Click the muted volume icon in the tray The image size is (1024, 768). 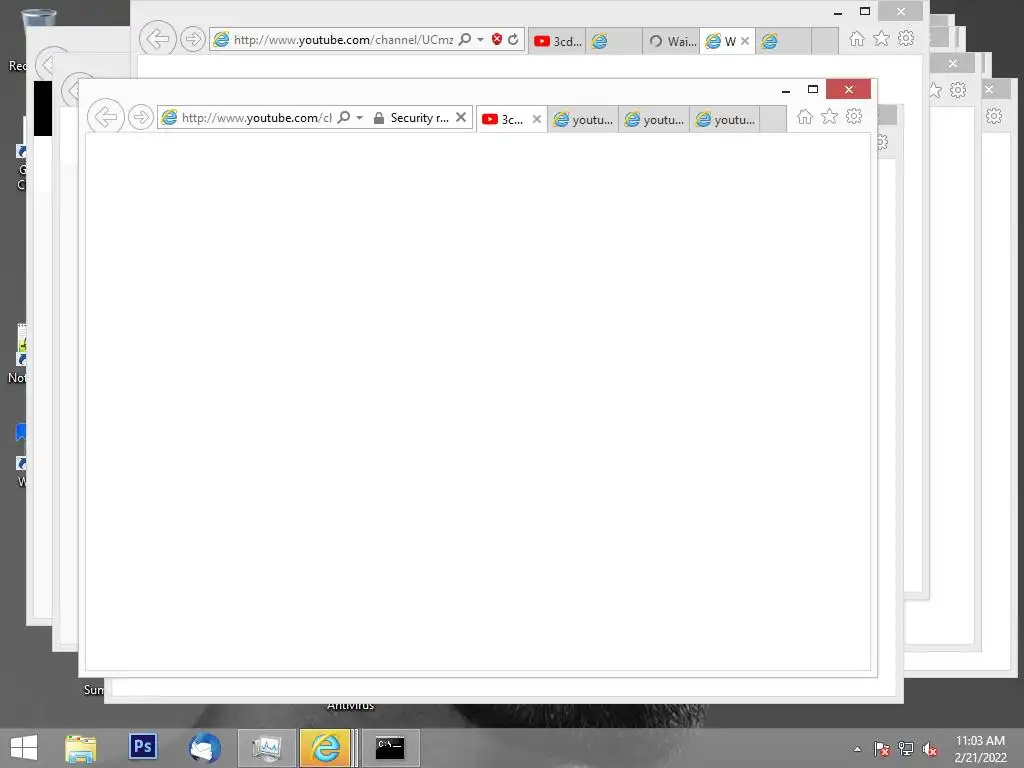930,749
